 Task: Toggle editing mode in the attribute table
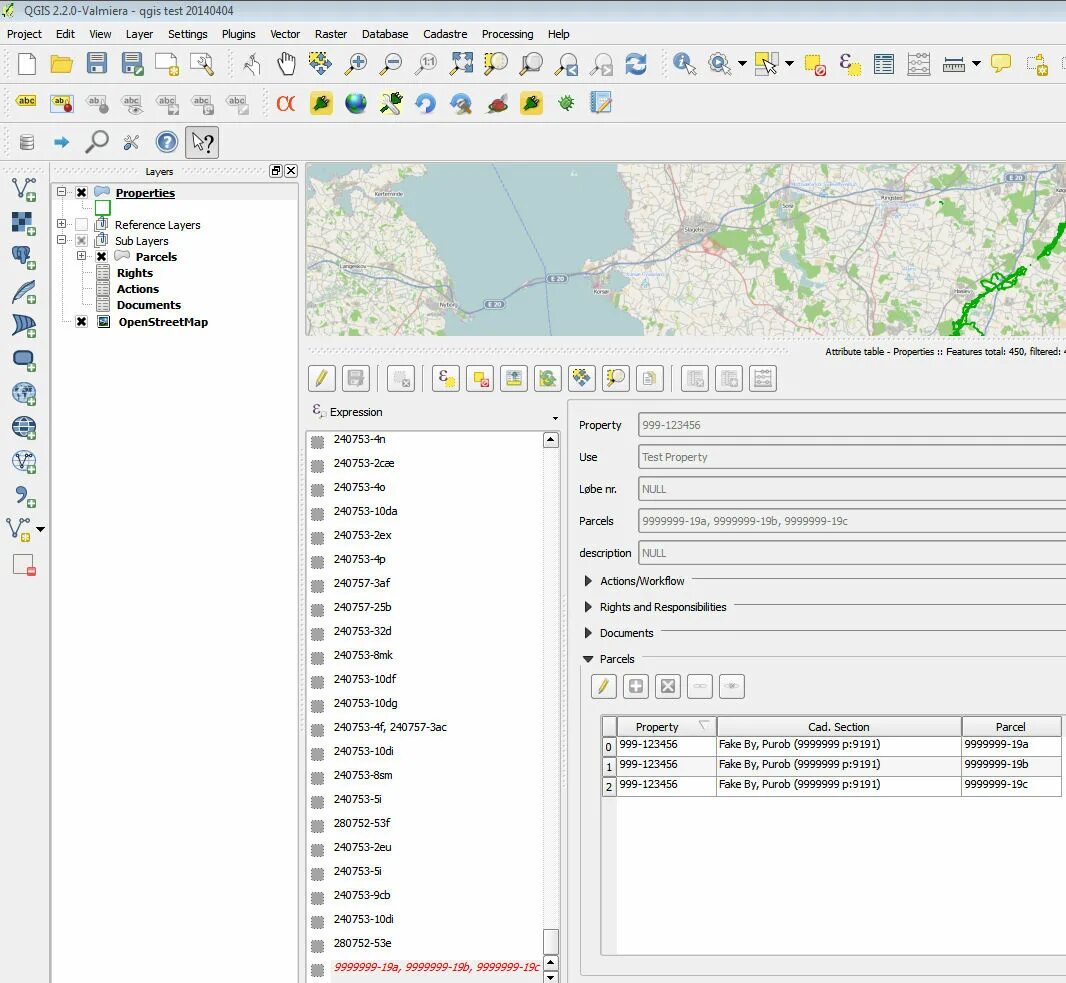321,378
